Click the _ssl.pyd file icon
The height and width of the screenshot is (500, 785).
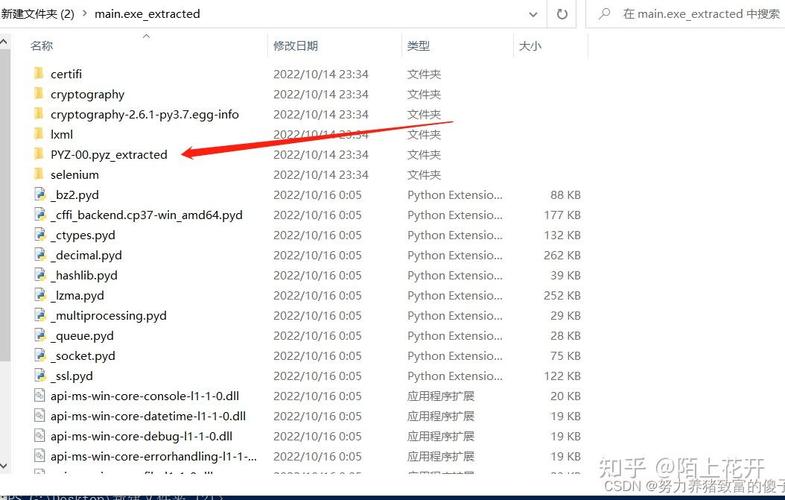(40, 375)
